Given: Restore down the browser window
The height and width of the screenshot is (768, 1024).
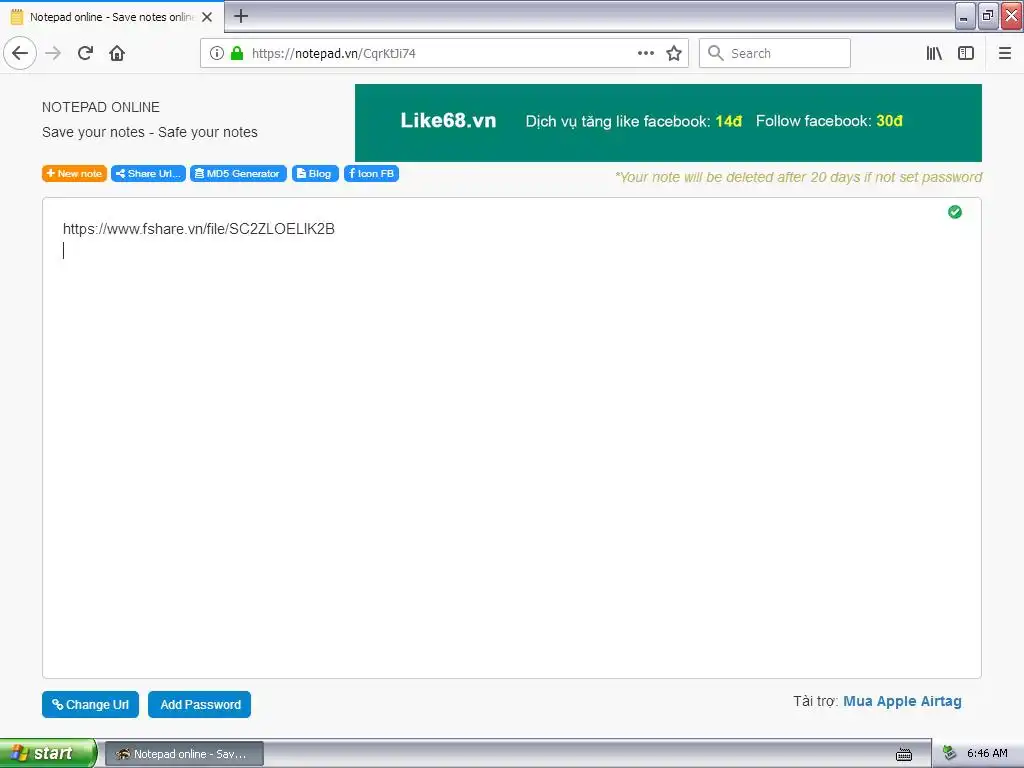Looking at the screenshot, I should point(988,16).
